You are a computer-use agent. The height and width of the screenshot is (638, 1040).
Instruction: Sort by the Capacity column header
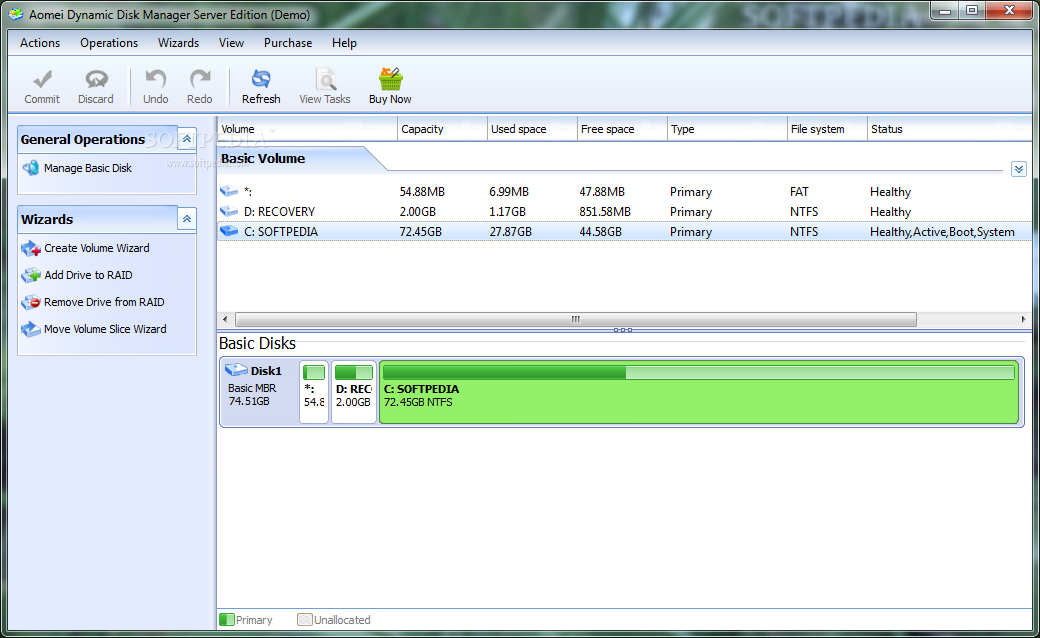[442, 129]
